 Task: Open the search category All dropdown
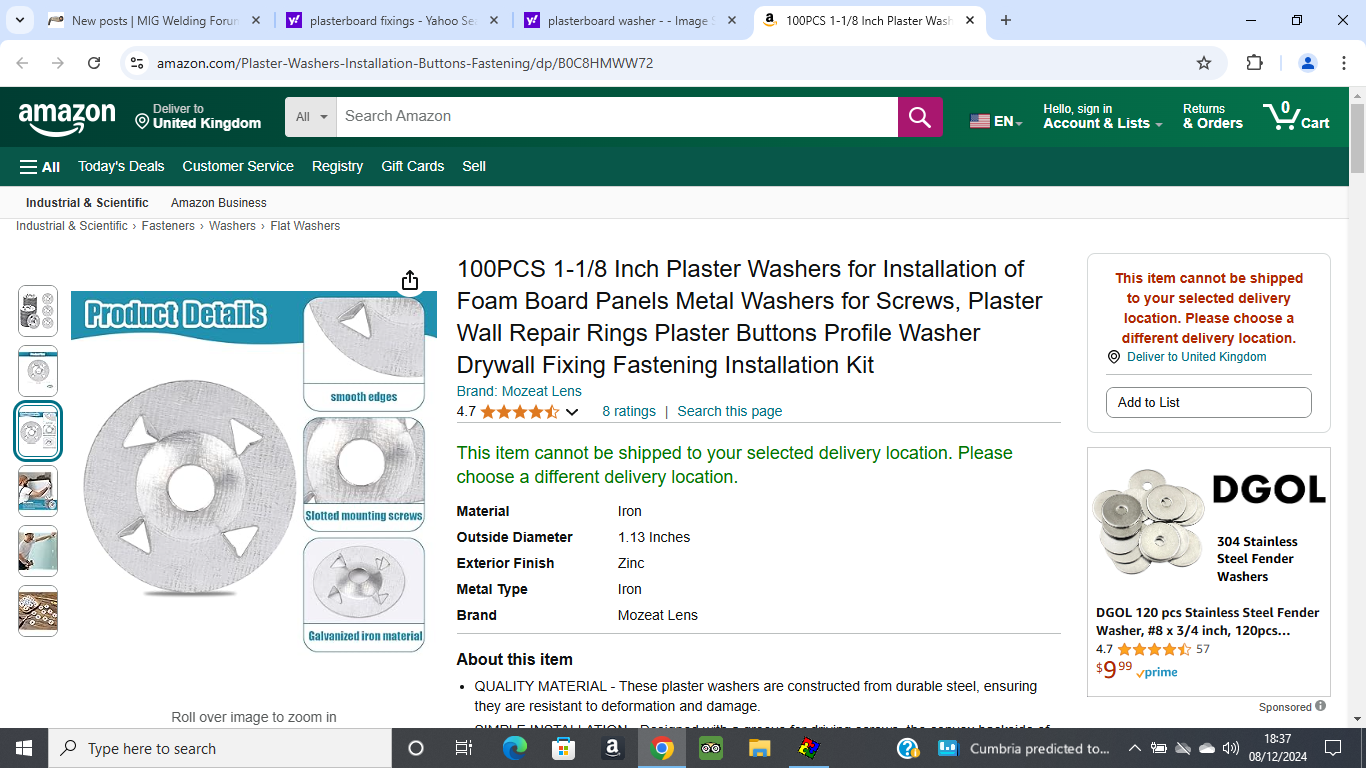click(311, 117)
